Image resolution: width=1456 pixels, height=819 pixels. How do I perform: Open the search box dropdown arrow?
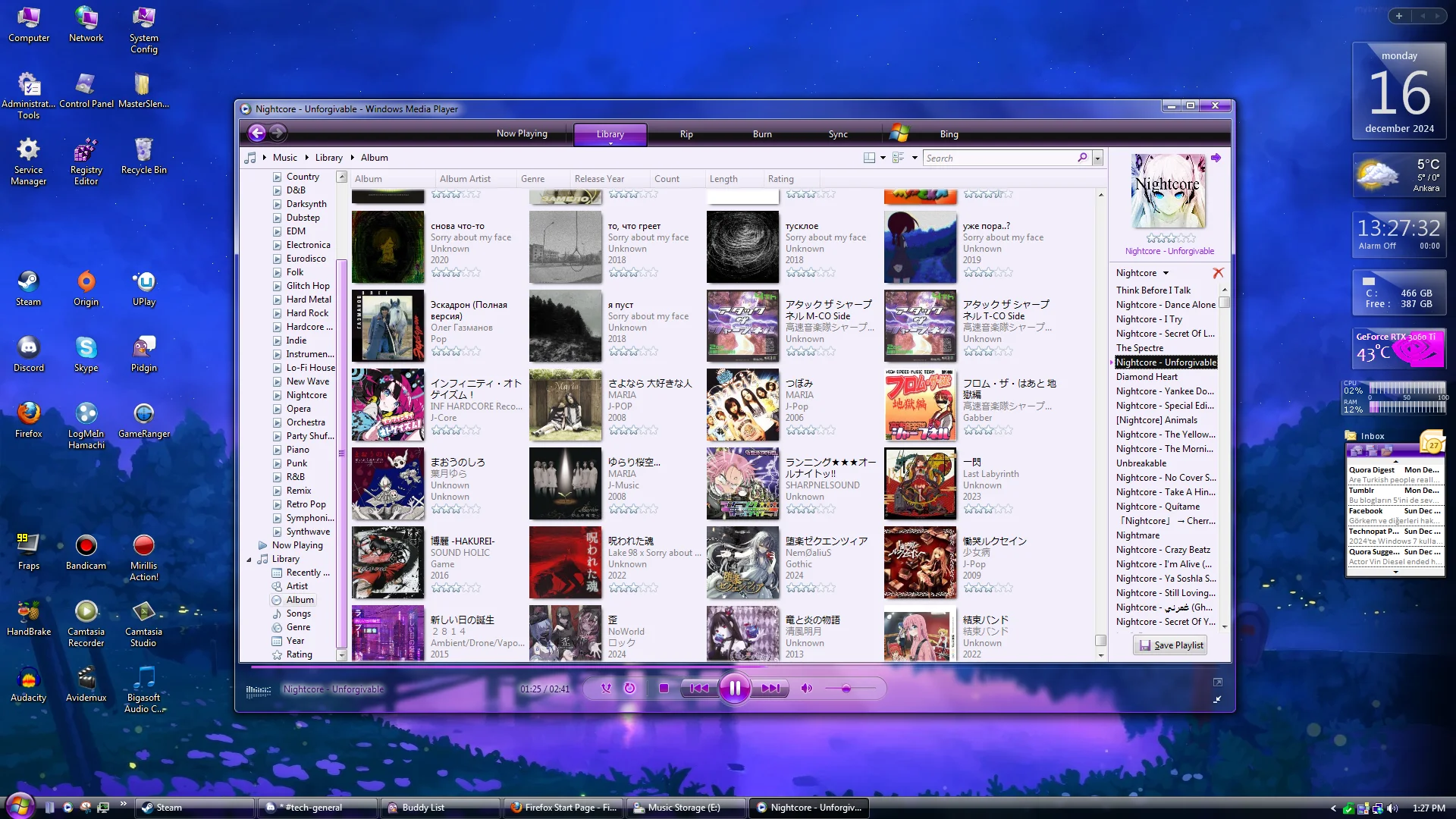point(1097,158)
